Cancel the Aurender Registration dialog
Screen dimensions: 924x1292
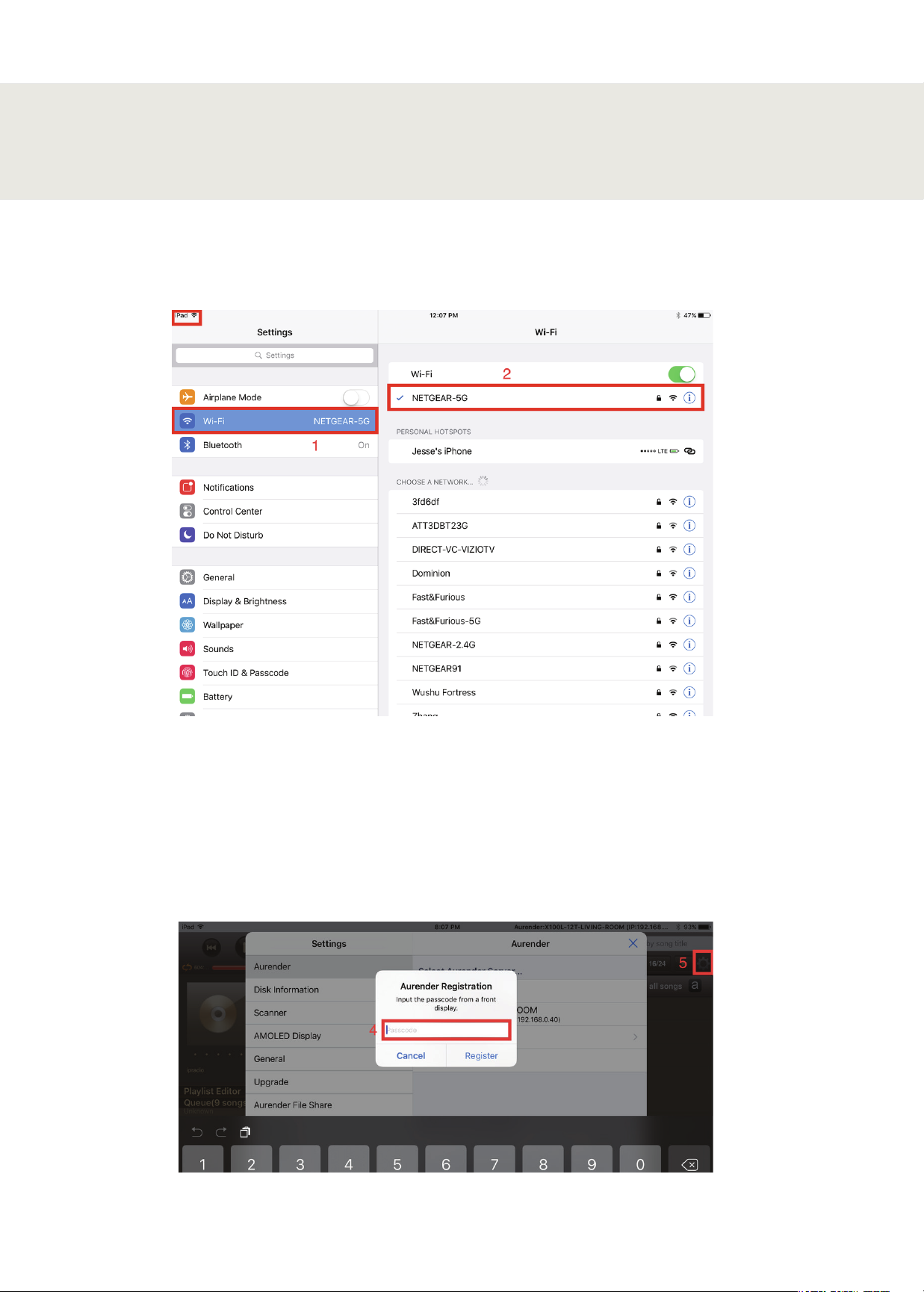coord(411,1056)
